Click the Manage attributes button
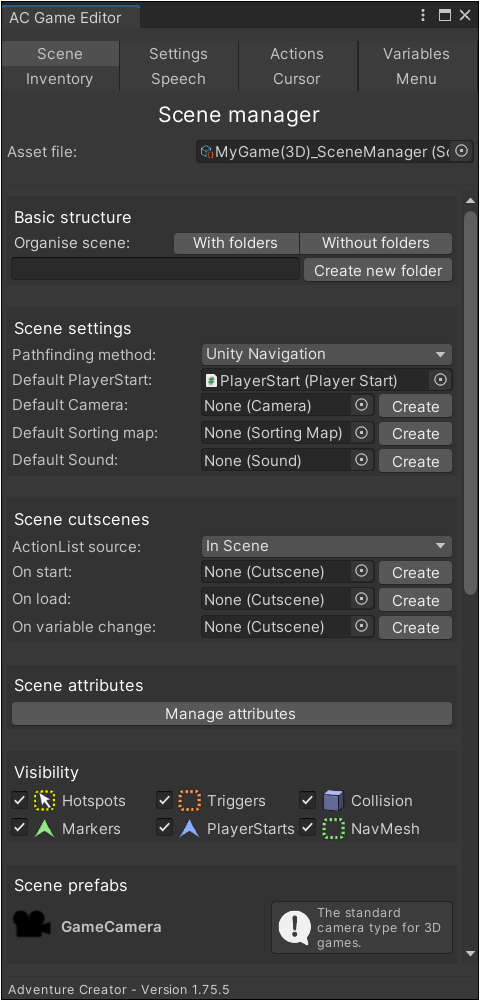Viewport: 480px width, 1001px height. tap(232, 713)
